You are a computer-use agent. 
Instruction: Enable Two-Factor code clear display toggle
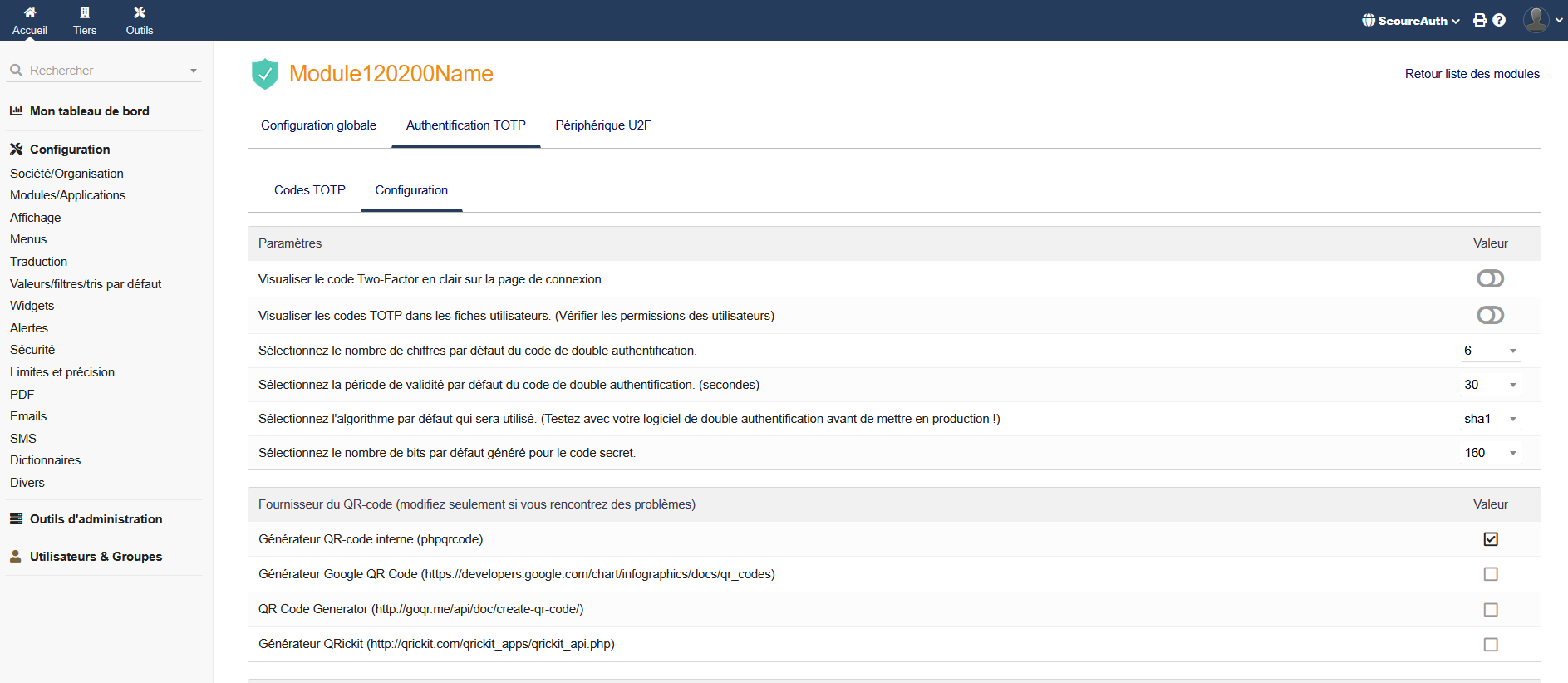click(x=1490, y=279)
